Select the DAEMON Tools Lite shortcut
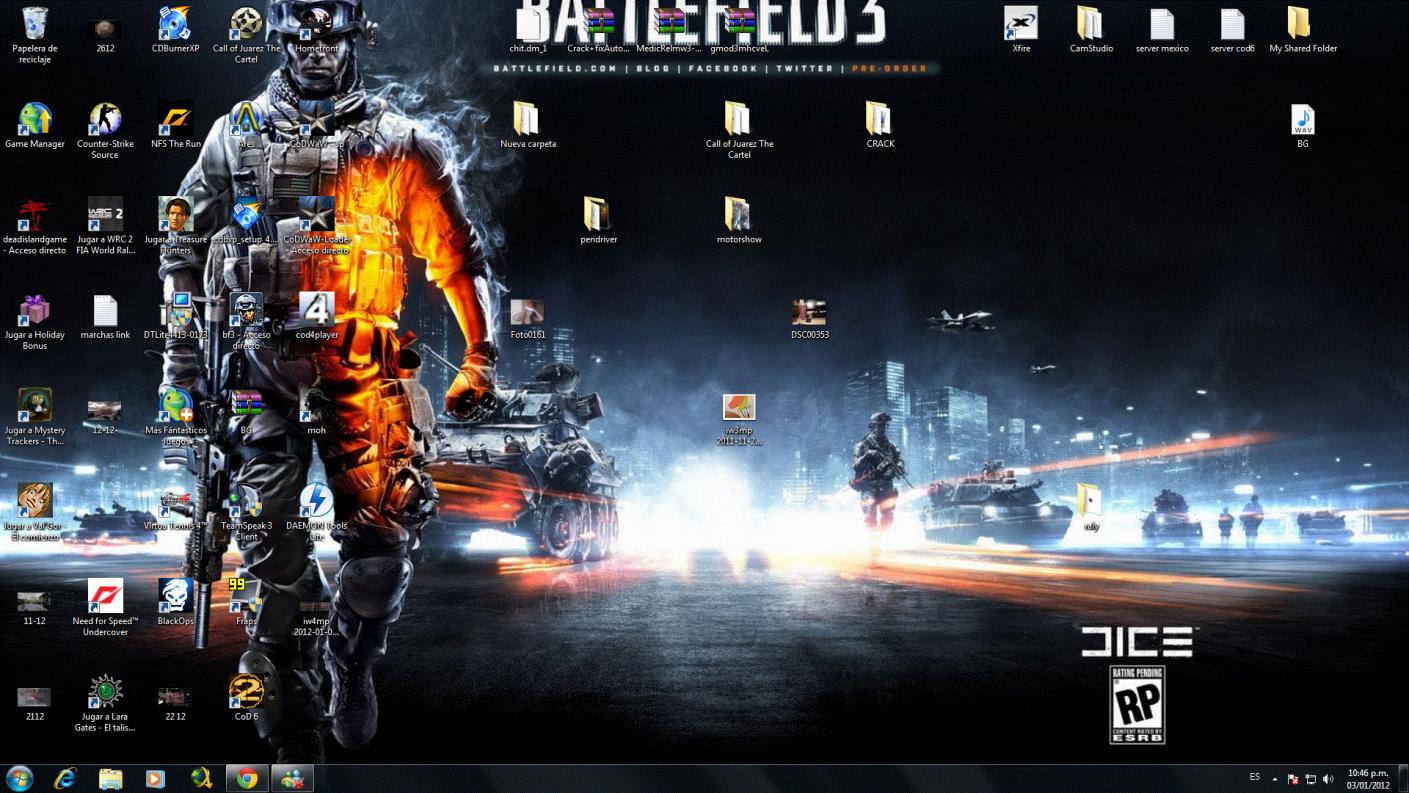 [317, 500]
